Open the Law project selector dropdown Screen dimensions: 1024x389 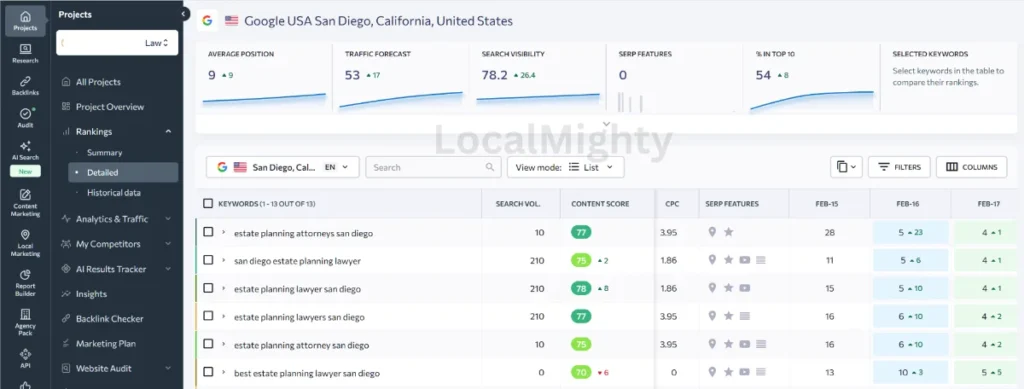(117, 43)
